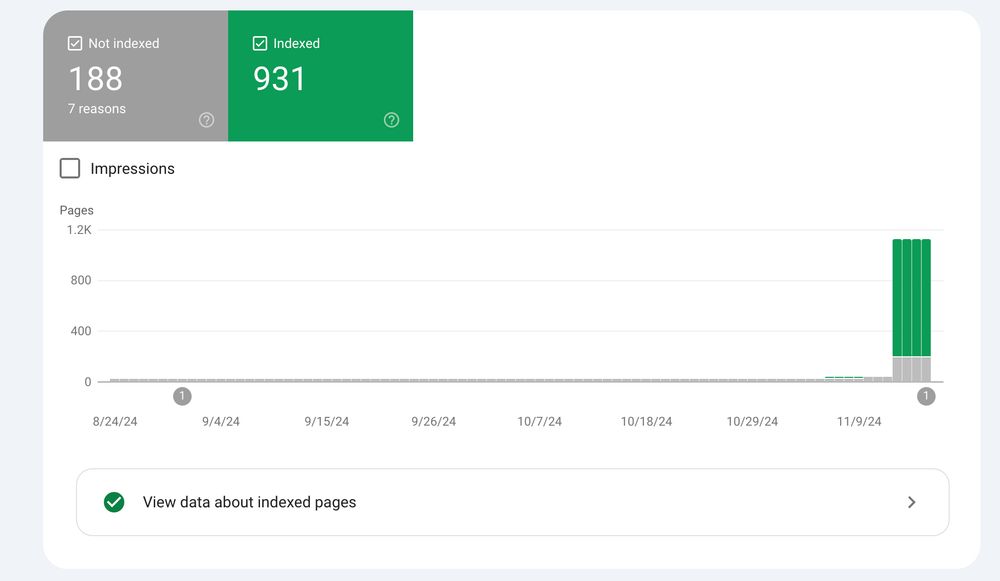Select the Indexed 931 card
The image size is (1000, 581).
(321, 76)
